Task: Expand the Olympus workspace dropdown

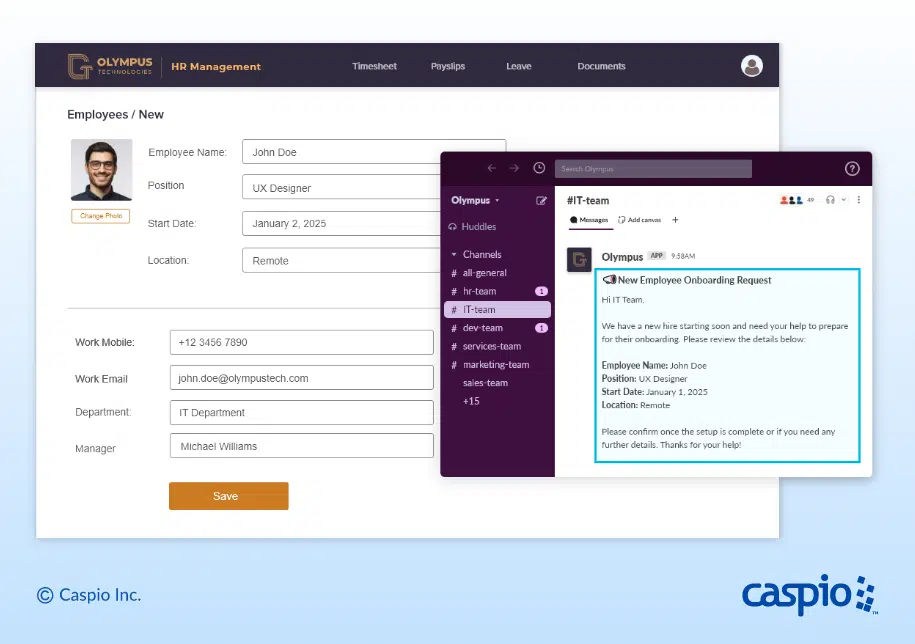Action: click(475, 200)
